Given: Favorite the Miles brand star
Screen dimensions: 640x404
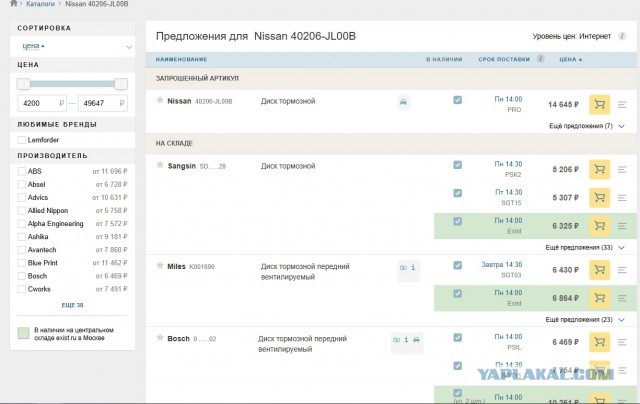Looking at the screenshot, I should click(160, 265).
